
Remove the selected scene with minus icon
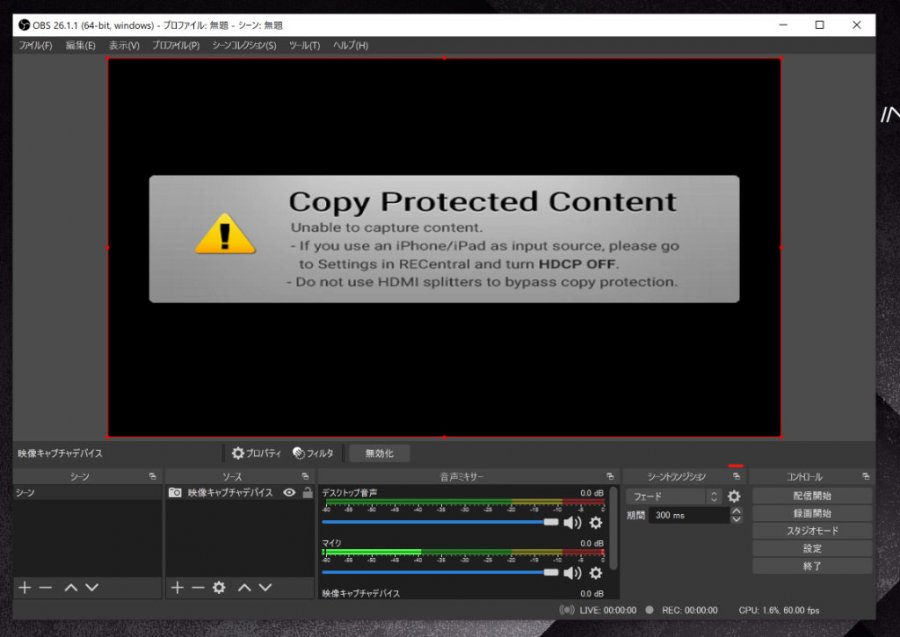(x=46, y=588)
